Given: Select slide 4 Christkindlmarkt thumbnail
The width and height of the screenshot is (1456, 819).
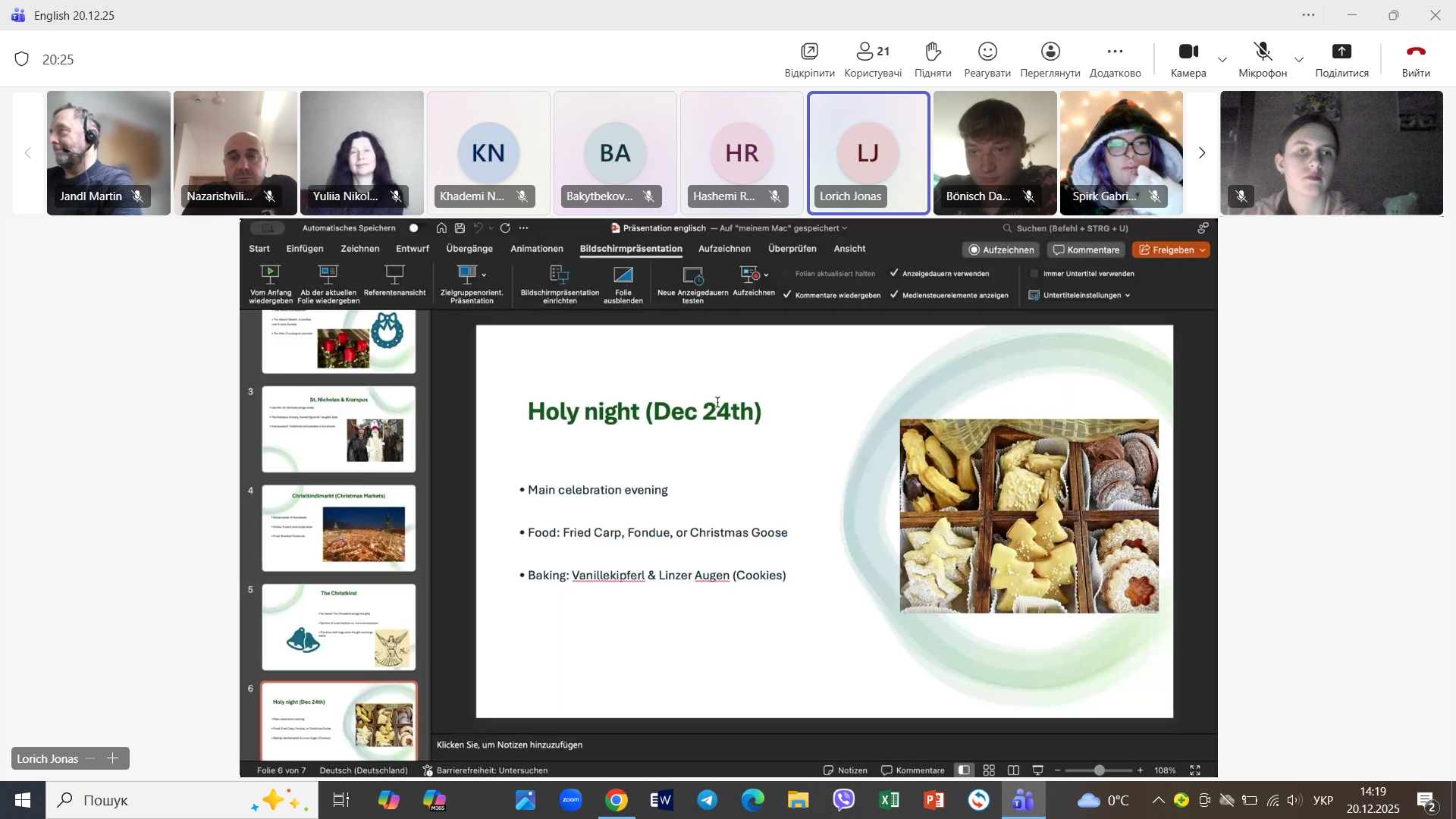Looking at the screenshot, I should point(338,529).
